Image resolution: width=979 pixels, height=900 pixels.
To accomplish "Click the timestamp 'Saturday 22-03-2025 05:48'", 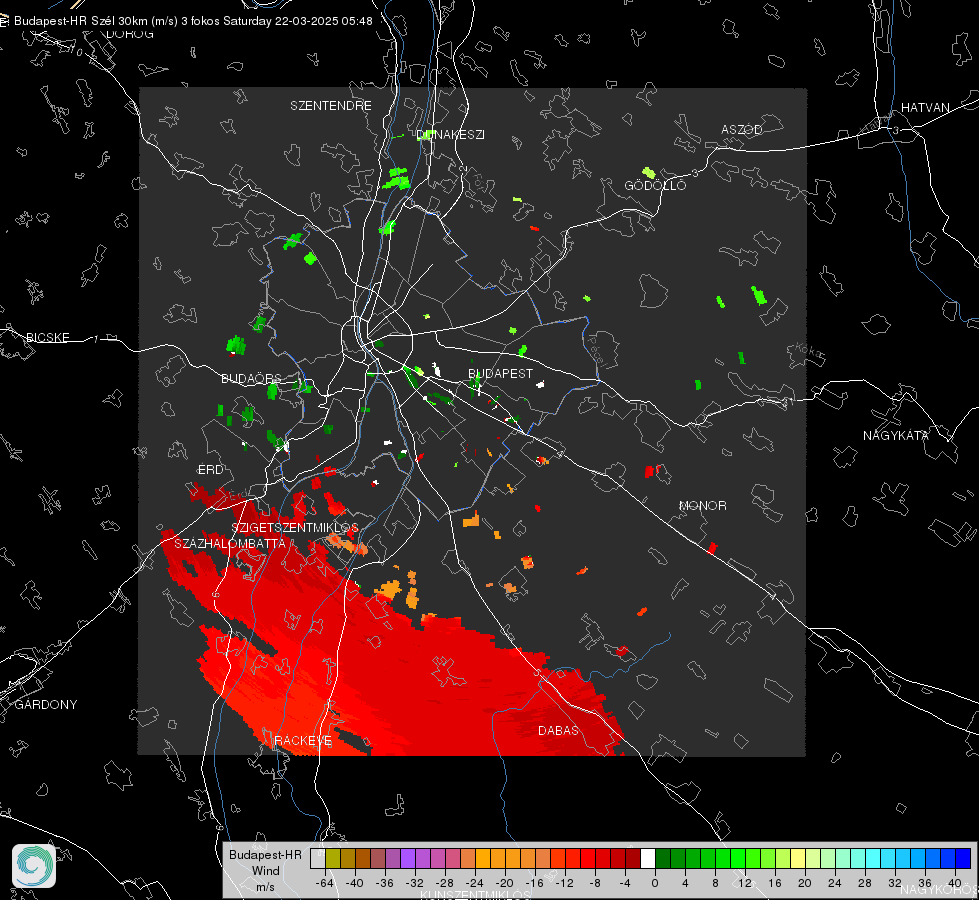I will point(298,21).
